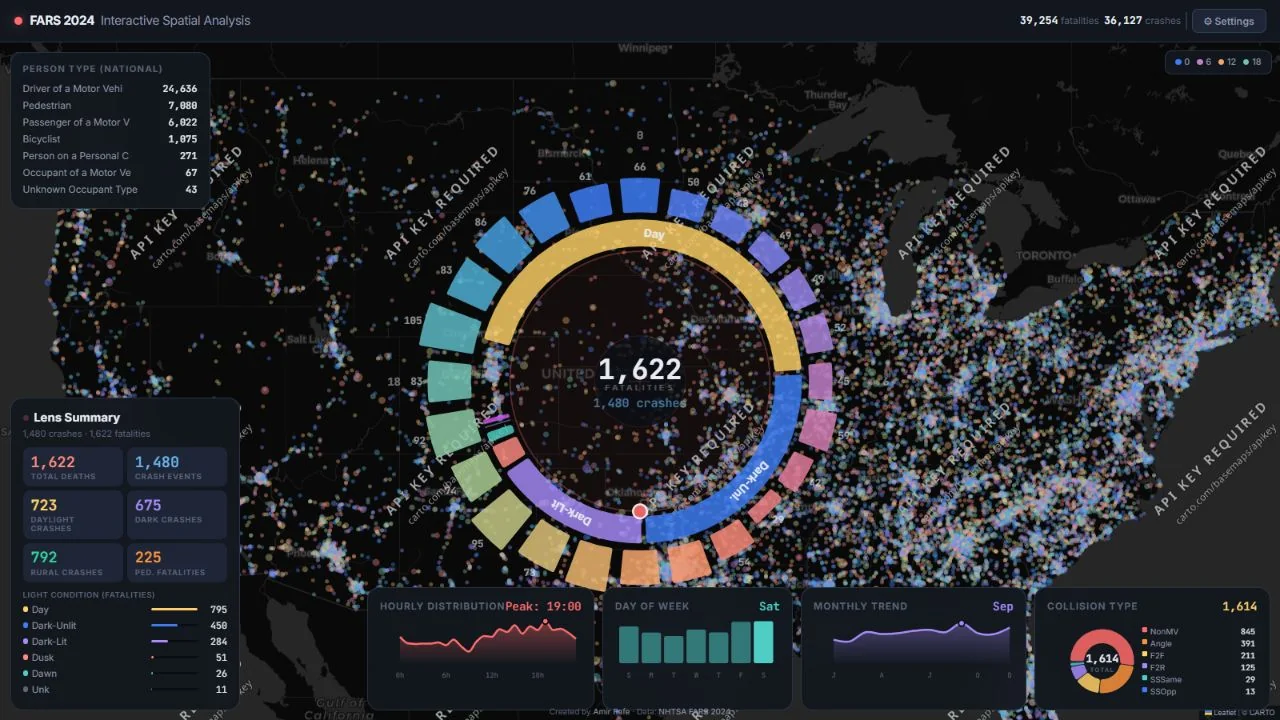
Task: Click the Crash Events 1,480 card
Action: tap(177, 467)
